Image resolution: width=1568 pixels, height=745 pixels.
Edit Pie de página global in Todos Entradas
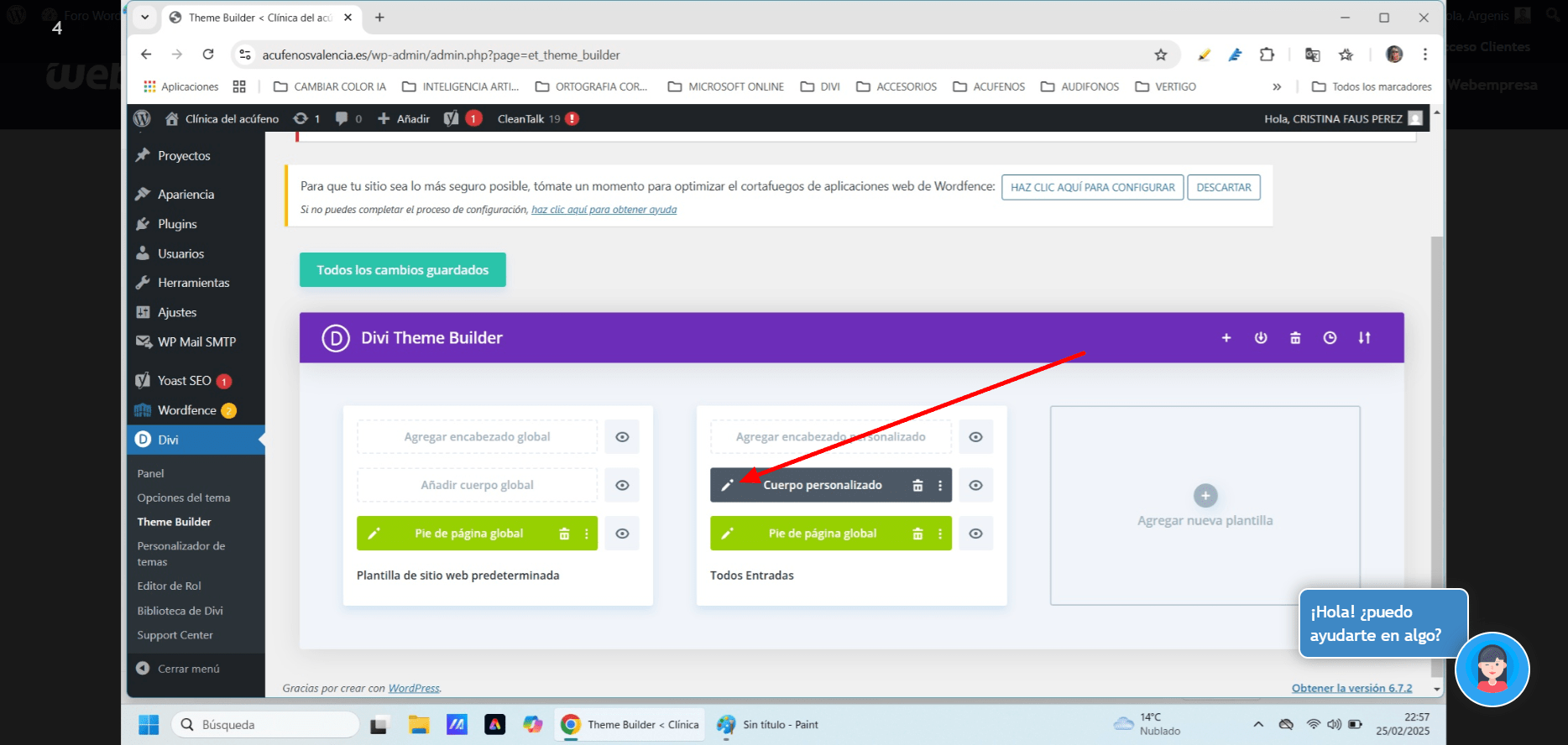(727, 534)
